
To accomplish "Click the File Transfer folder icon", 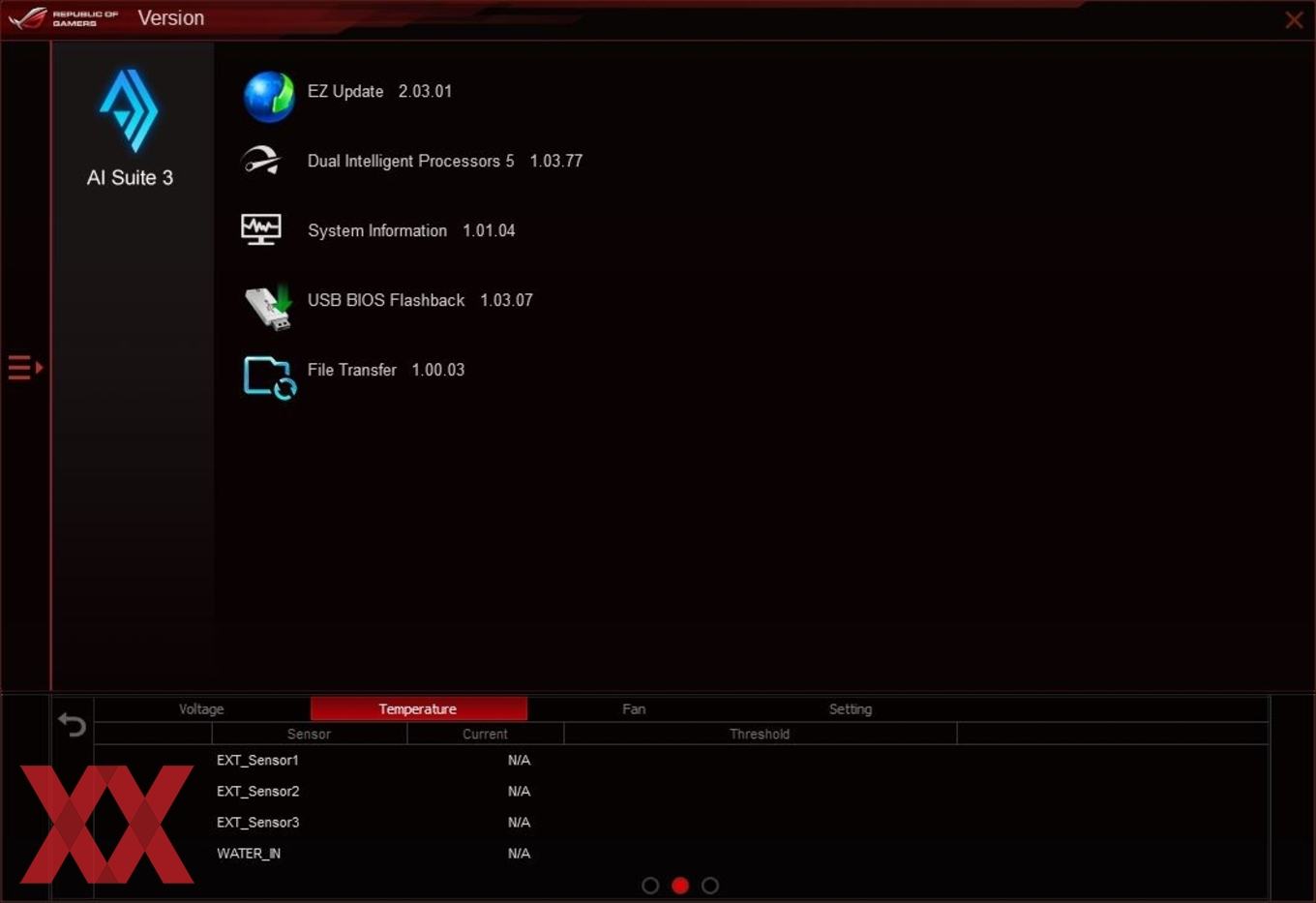I will [270, 377].
